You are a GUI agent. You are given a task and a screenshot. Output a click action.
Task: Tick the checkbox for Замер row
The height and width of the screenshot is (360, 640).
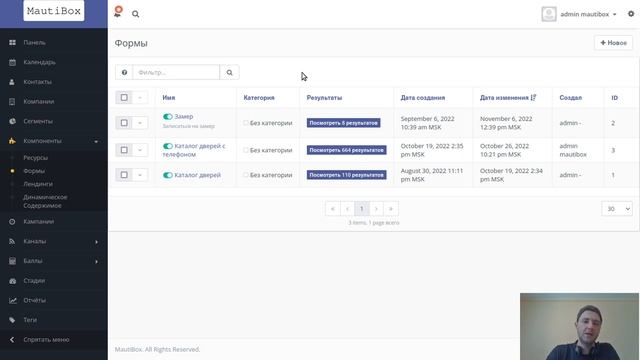124,123
